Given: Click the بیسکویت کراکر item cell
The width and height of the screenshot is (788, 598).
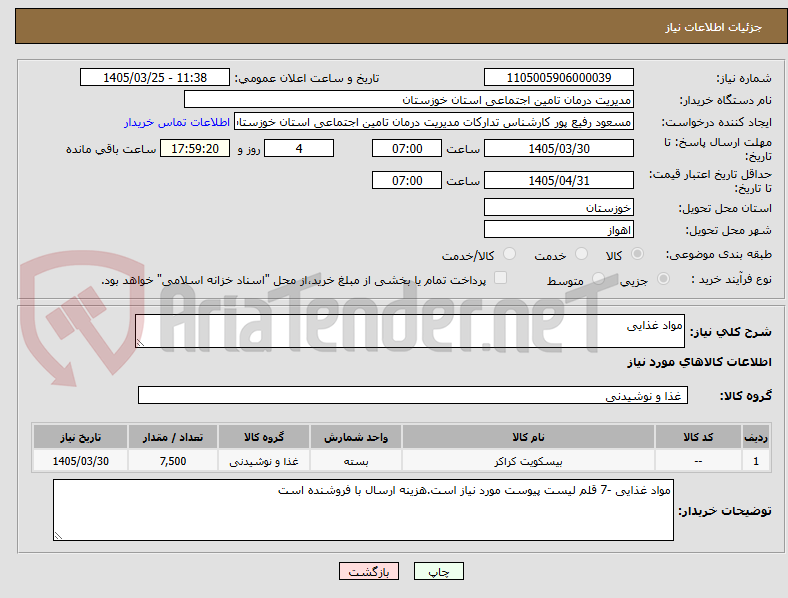Looking at the screenshot, I should tap(528, 461).
